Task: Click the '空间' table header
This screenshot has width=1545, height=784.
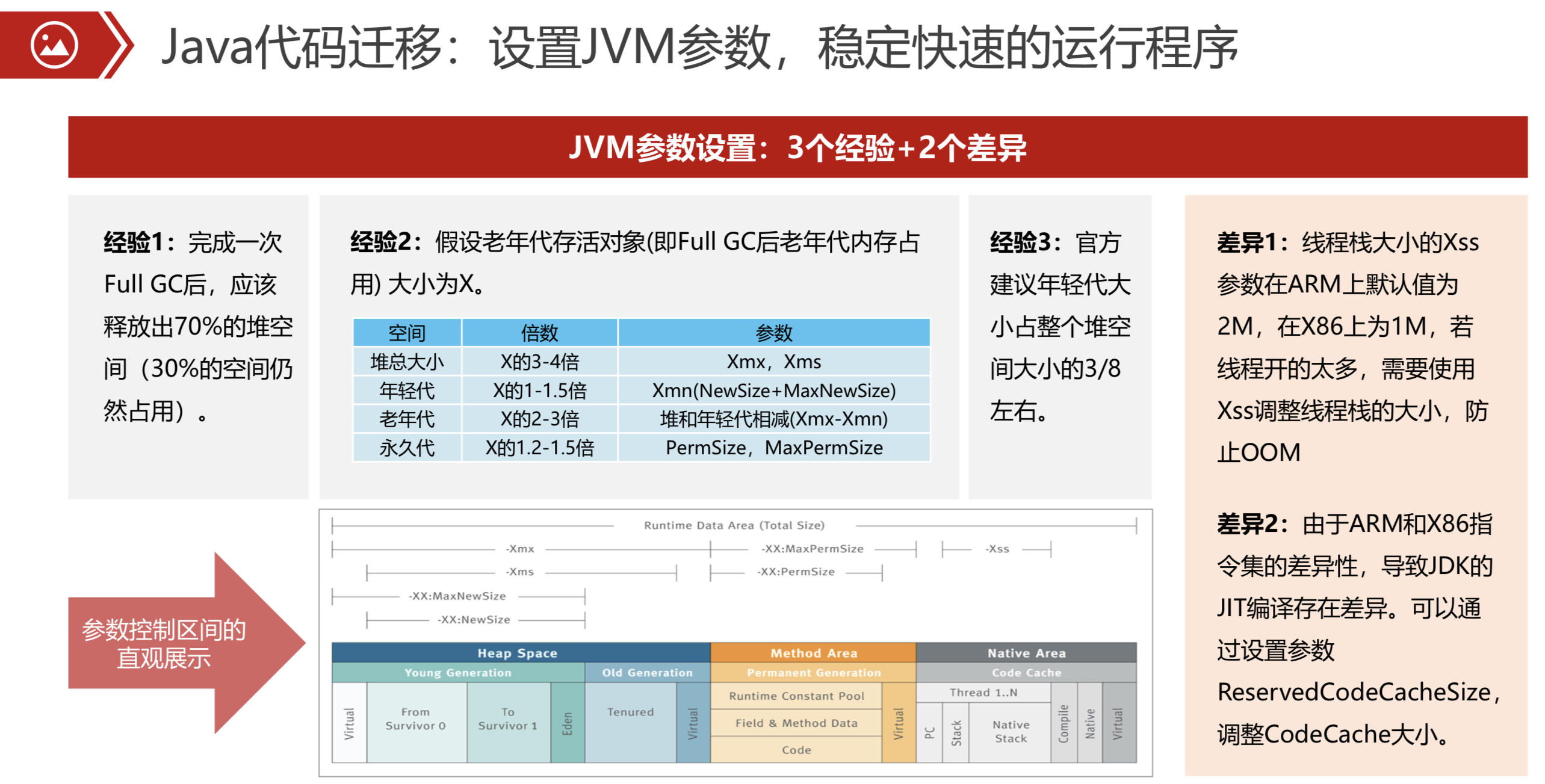Action: pyautogui.click(x=407, y=332)
